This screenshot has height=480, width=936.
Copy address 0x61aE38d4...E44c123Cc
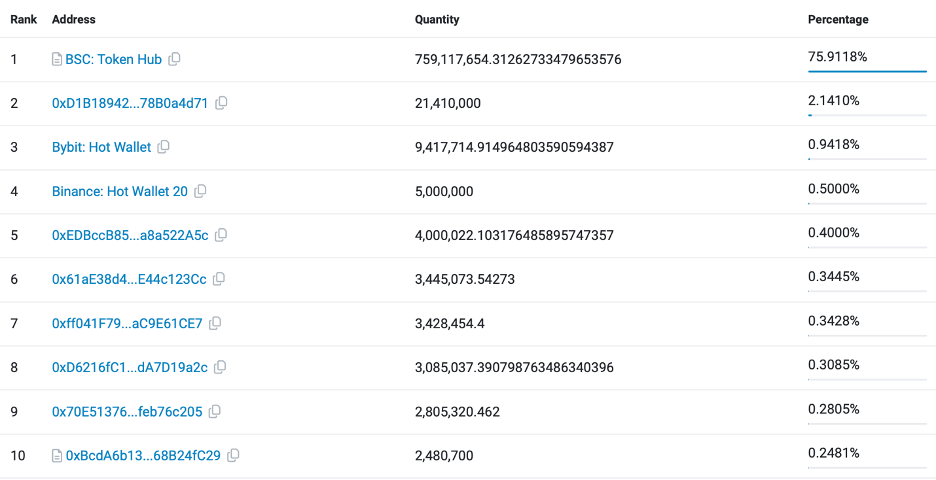(219, 279)
